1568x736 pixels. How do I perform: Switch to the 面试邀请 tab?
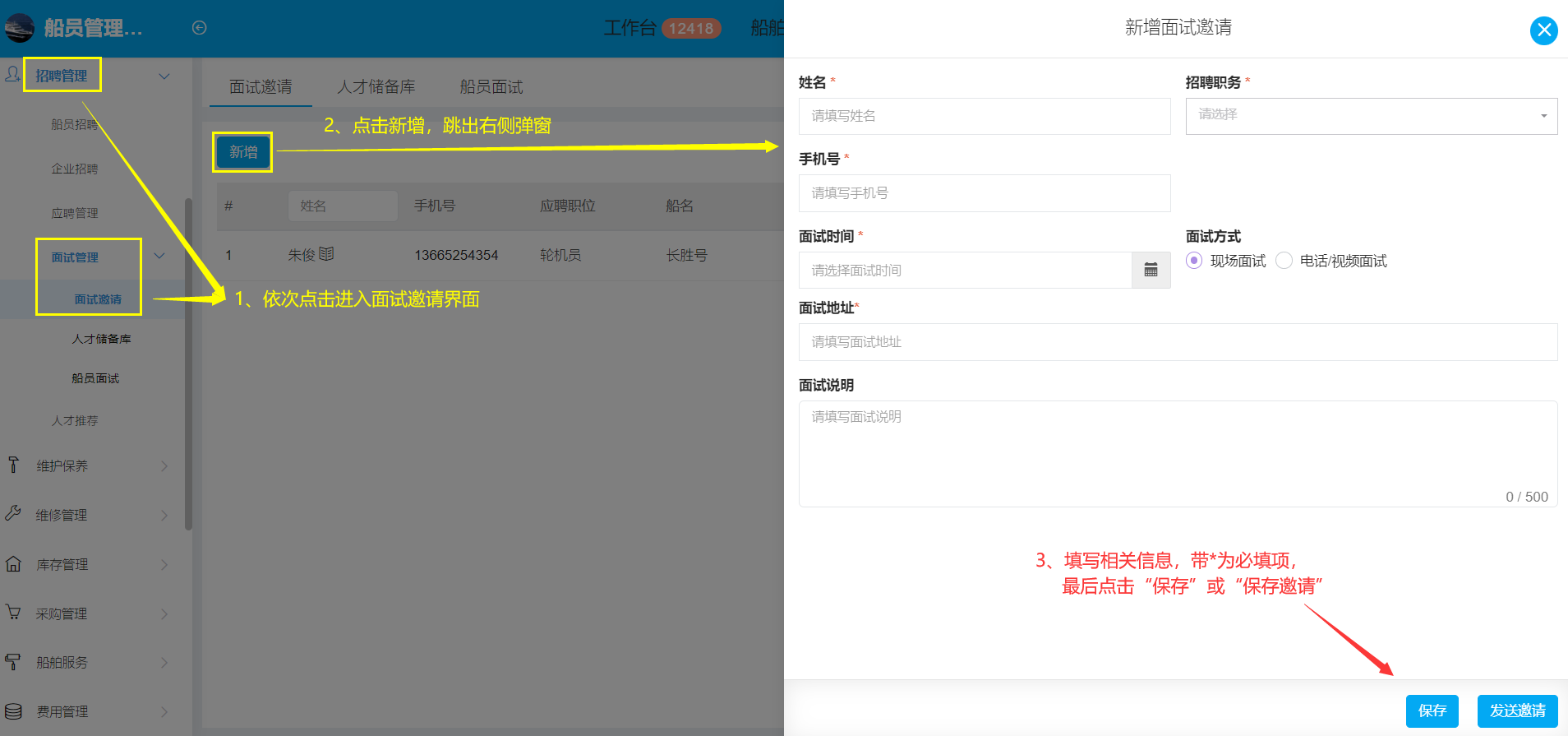(261, 86)
